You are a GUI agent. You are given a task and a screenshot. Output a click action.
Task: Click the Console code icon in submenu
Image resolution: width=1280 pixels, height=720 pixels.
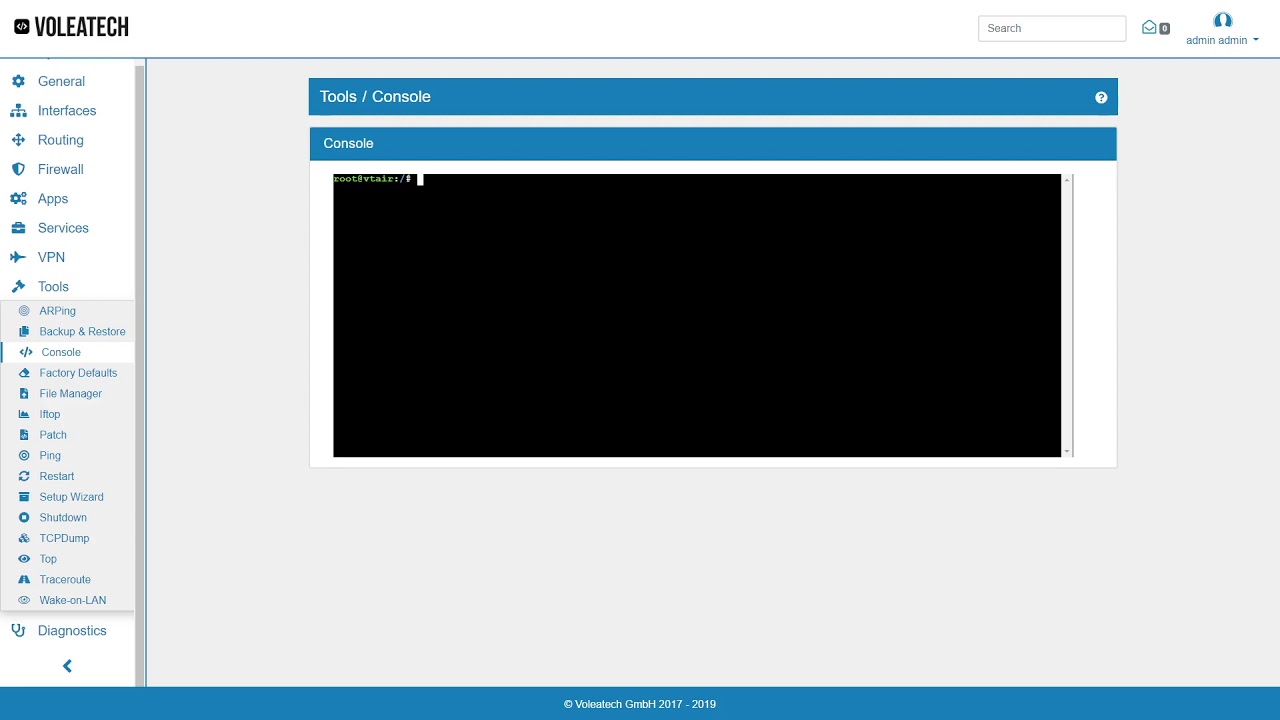(x=26, y=352)
